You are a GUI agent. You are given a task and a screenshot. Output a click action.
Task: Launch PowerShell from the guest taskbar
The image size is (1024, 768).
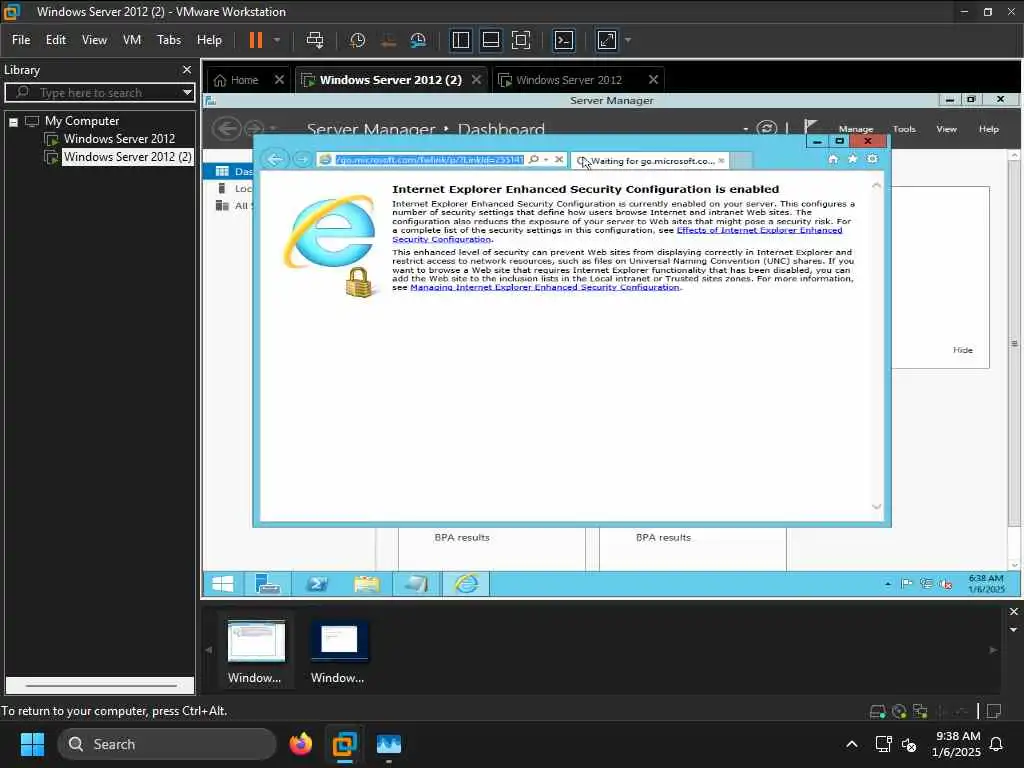[x=317, y=584]
